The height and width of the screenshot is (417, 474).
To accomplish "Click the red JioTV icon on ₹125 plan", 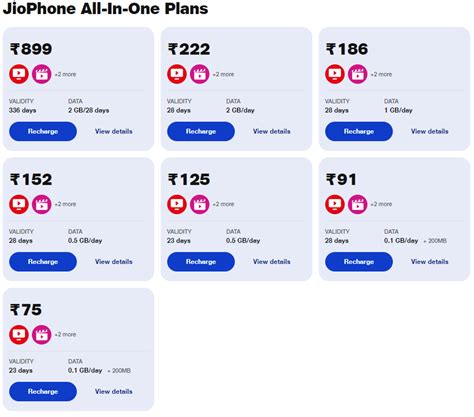I will [x=177, y=204].
